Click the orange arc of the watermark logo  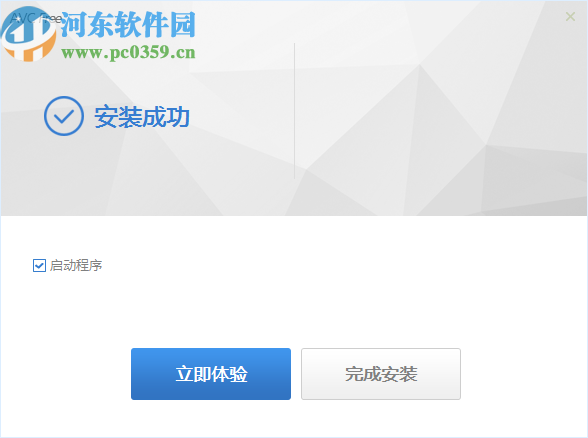point(41,51)
